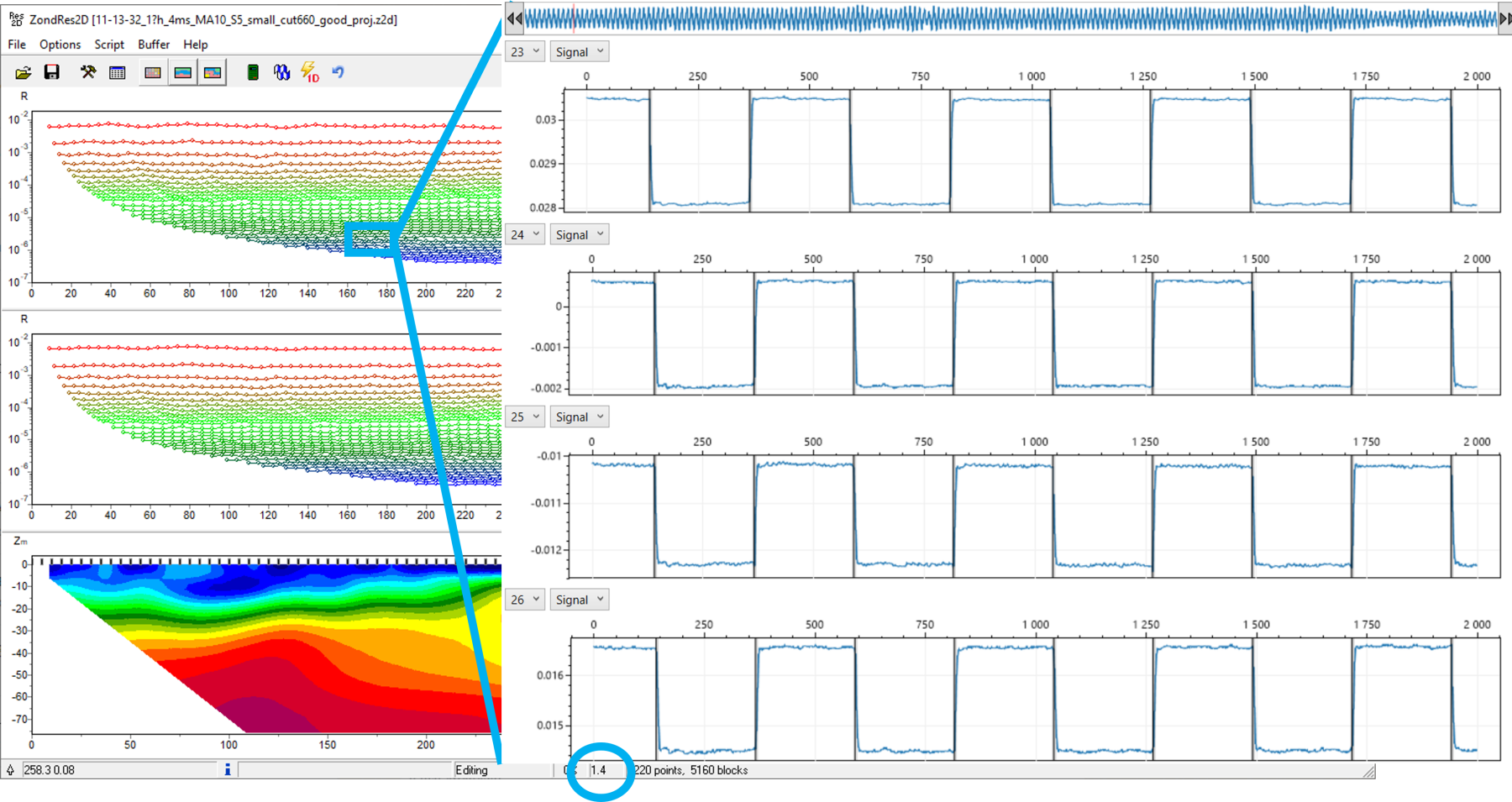Toggle the grid-pattern view mode button

tap(153, 72)
